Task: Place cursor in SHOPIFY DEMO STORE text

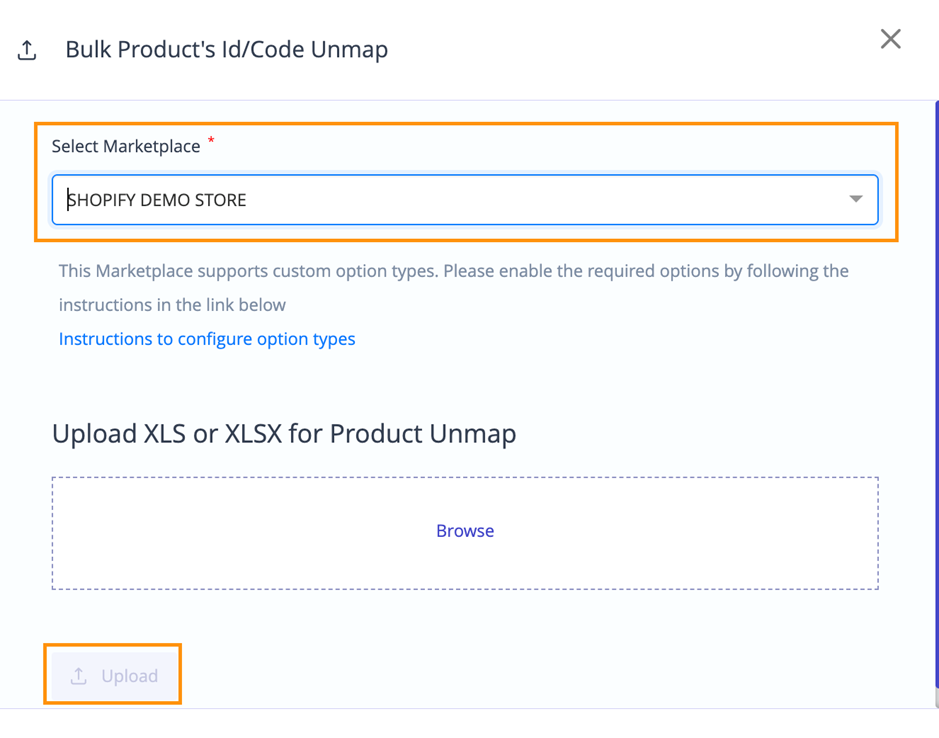Action: pos(157,200)
